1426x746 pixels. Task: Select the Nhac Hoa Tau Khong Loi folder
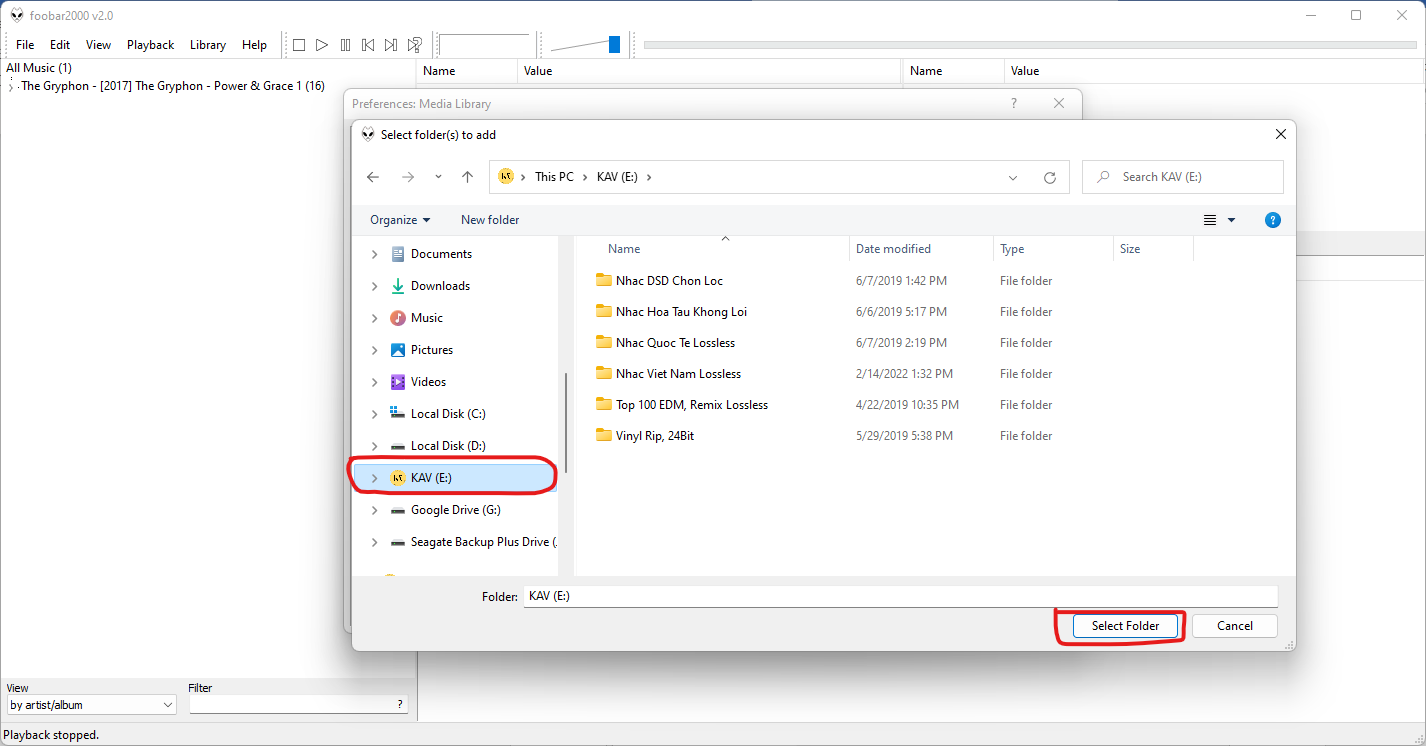[x=681, y=312]
